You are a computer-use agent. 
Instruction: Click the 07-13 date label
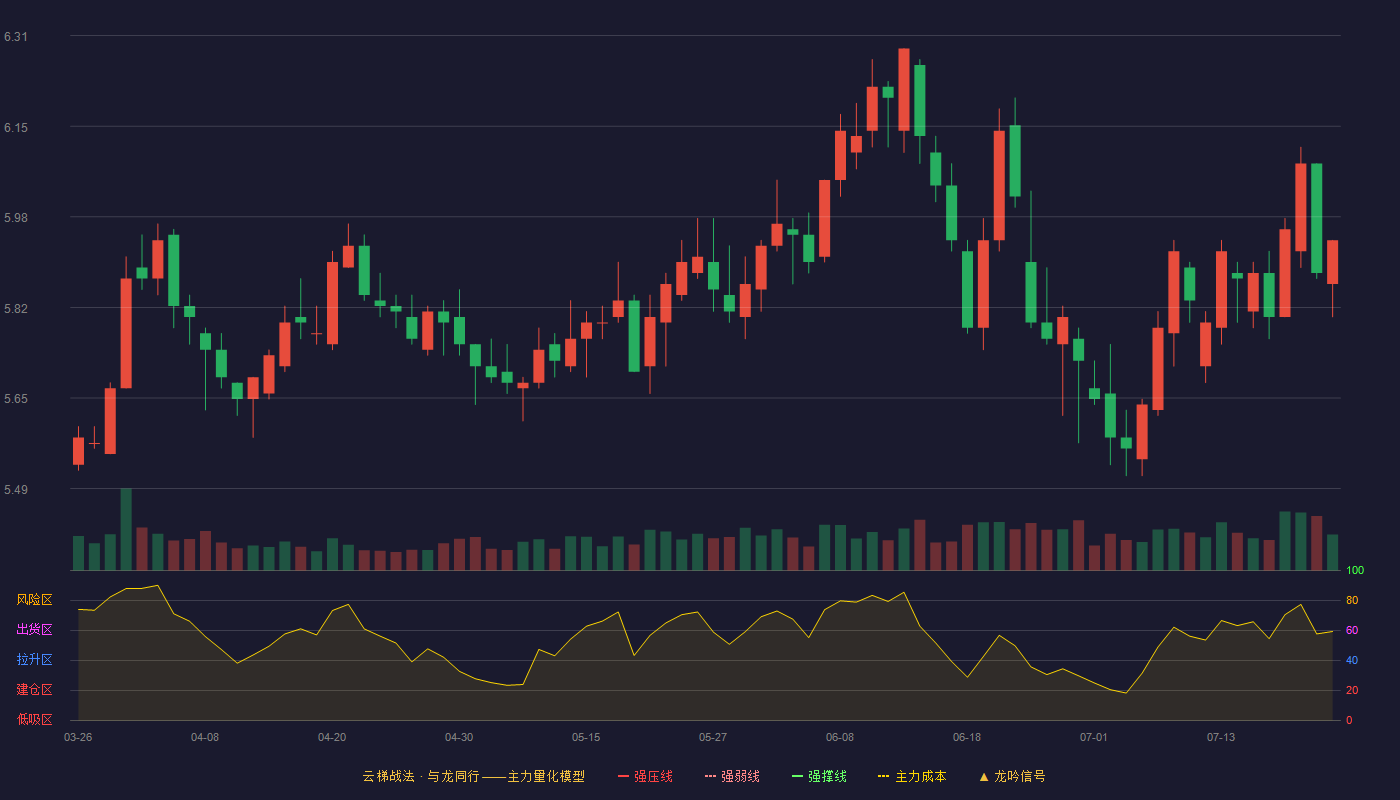click(1221, 737)
